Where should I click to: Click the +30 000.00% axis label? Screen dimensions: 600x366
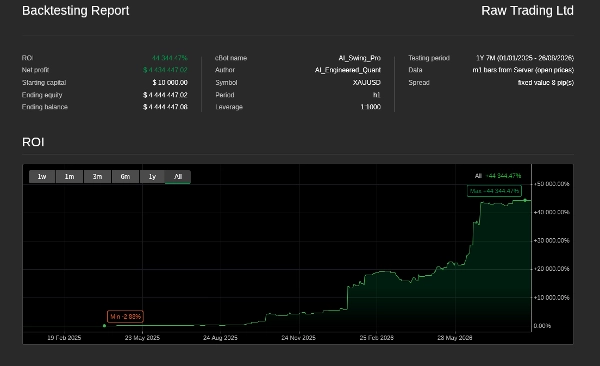click(x=551, y=240)
